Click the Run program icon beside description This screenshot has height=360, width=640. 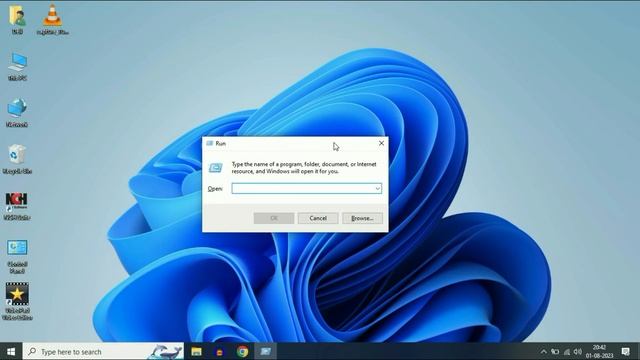[x=216, y=168]
